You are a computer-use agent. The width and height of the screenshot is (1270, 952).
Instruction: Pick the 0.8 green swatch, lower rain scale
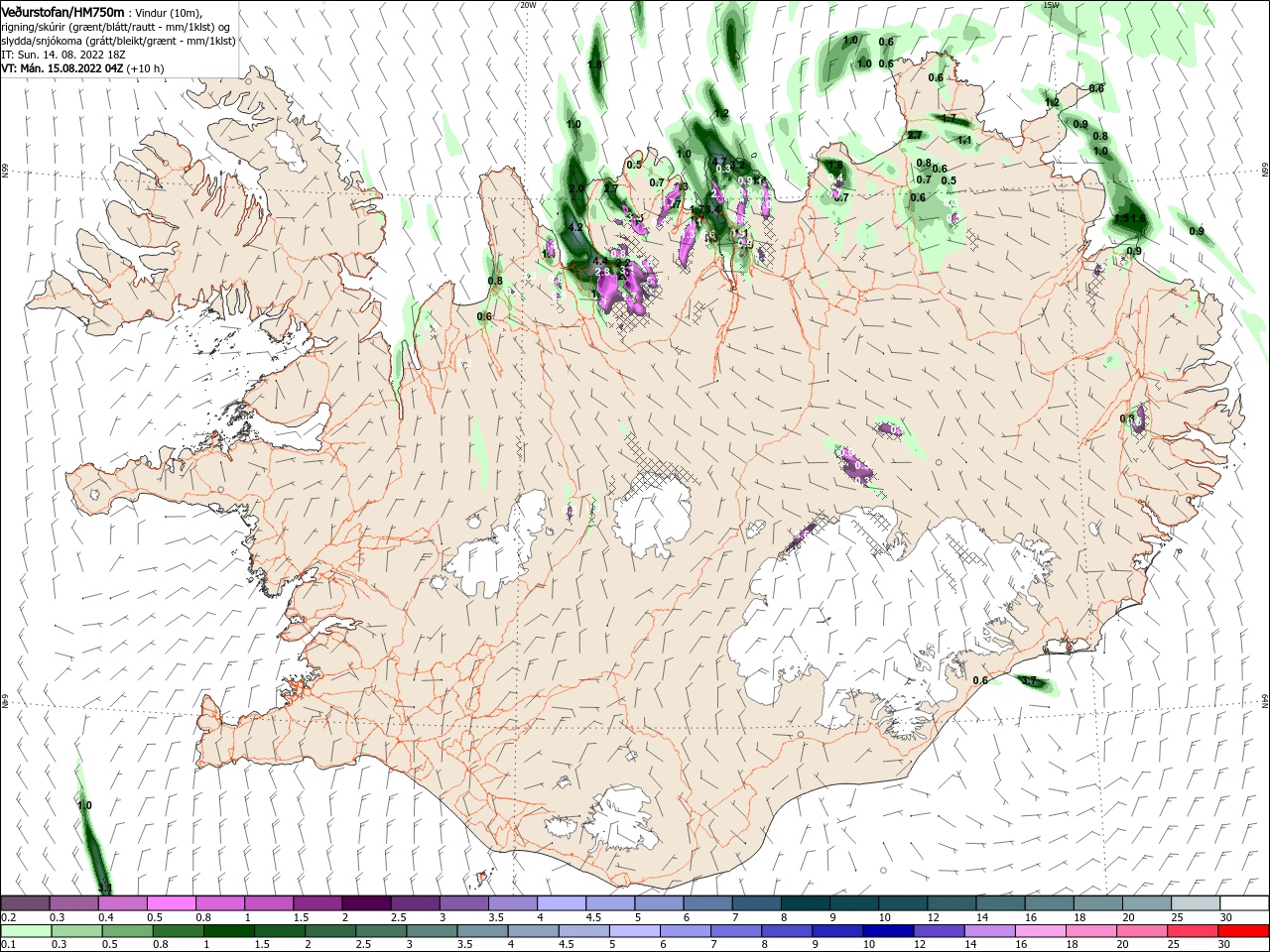(178, 931)
